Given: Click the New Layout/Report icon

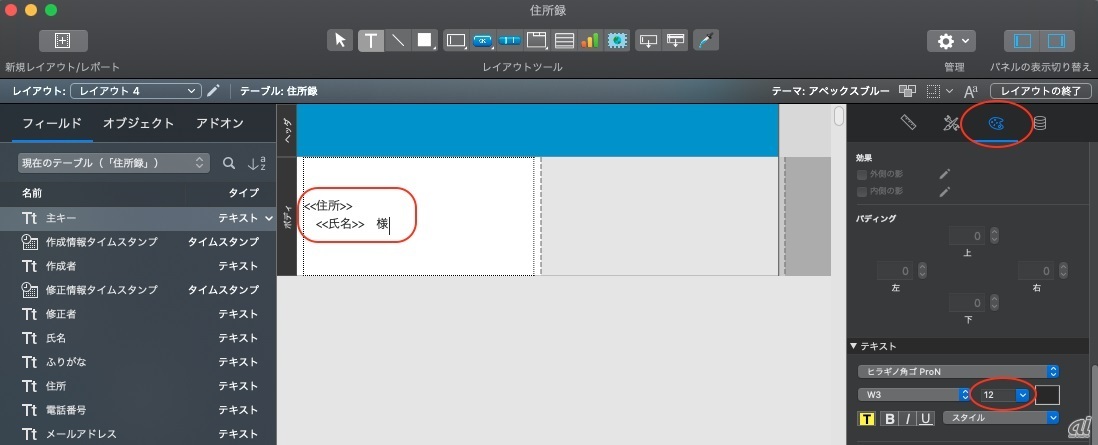Looking at the screenshot, I should point(63,41).
